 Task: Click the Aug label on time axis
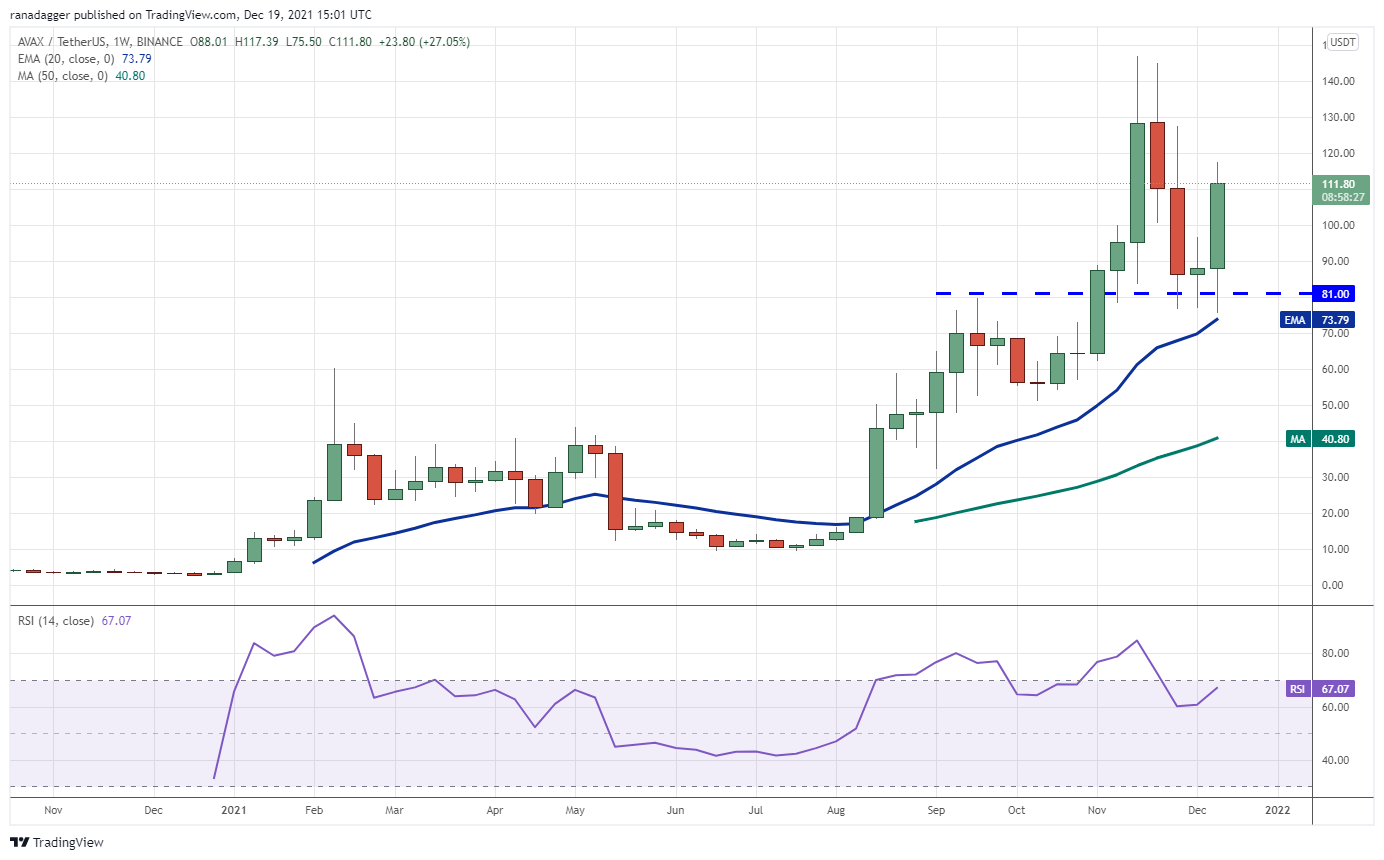pos(836,810)
